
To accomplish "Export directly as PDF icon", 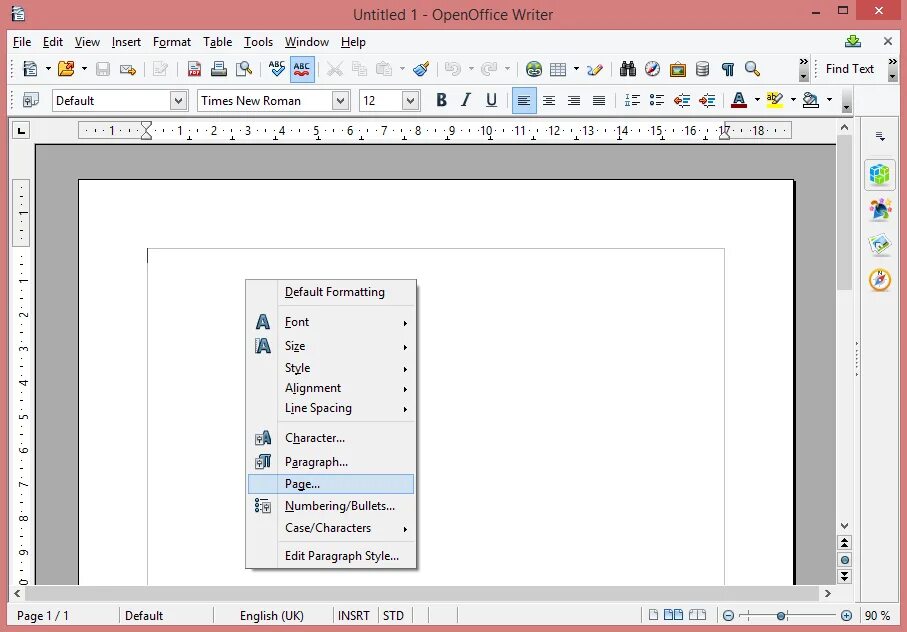I will pyautogui.click(x=194, y=69).
